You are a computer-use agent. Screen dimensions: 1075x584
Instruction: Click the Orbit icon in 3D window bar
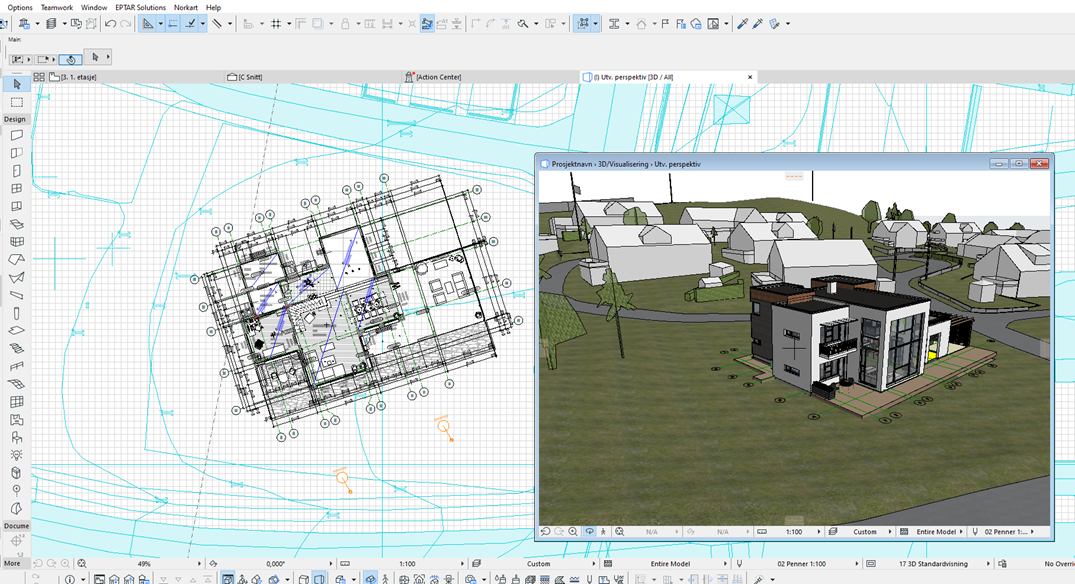click(590, 532)
